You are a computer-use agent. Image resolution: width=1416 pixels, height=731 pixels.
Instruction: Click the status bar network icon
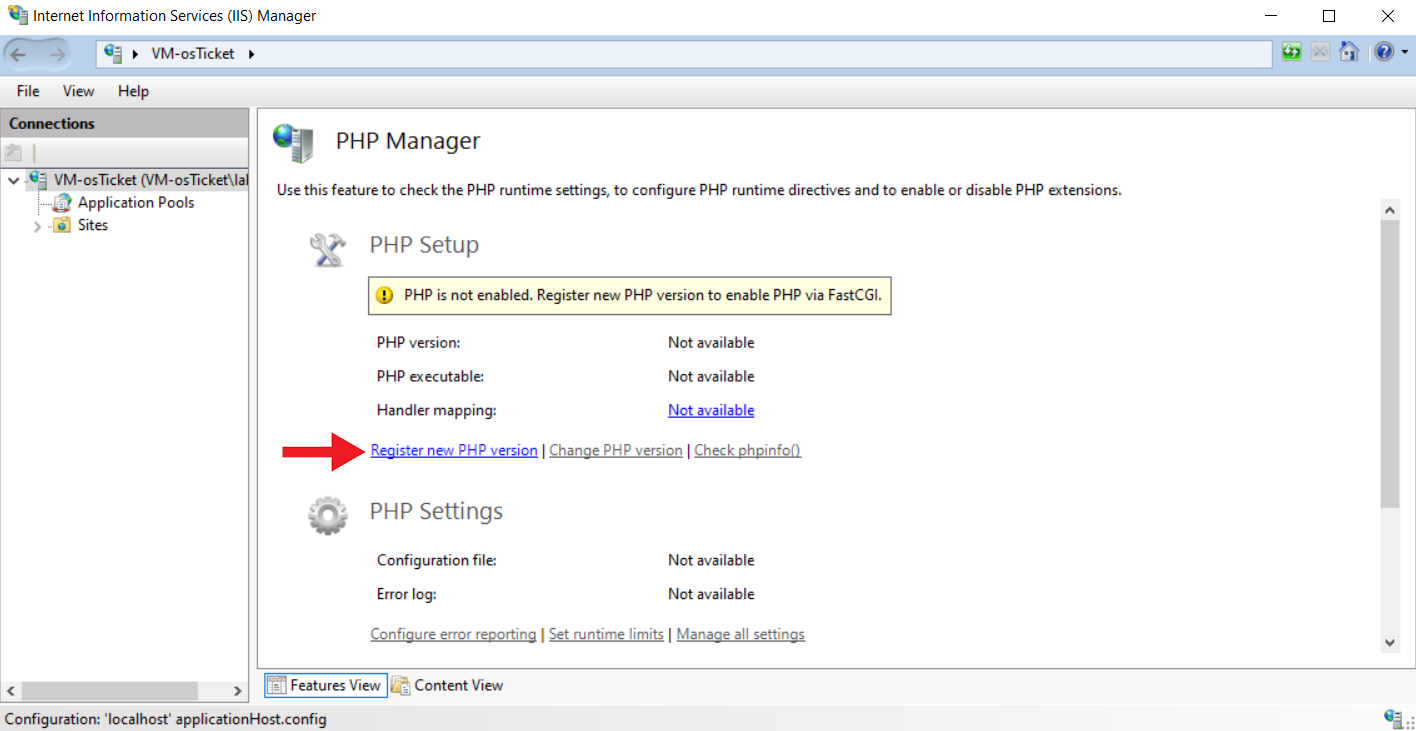click(x=1392, y=718)
